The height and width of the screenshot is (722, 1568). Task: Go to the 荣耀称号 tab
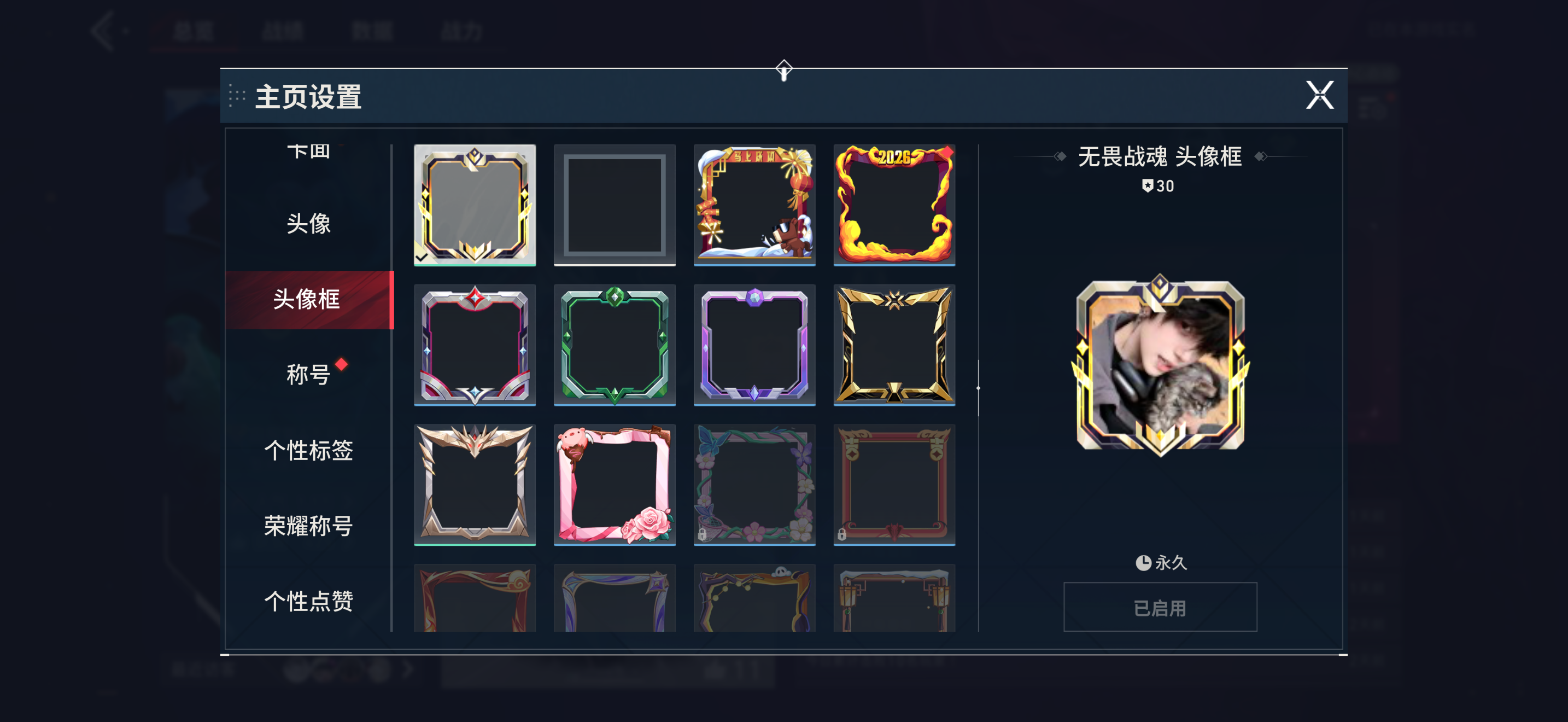coord(308,526)
